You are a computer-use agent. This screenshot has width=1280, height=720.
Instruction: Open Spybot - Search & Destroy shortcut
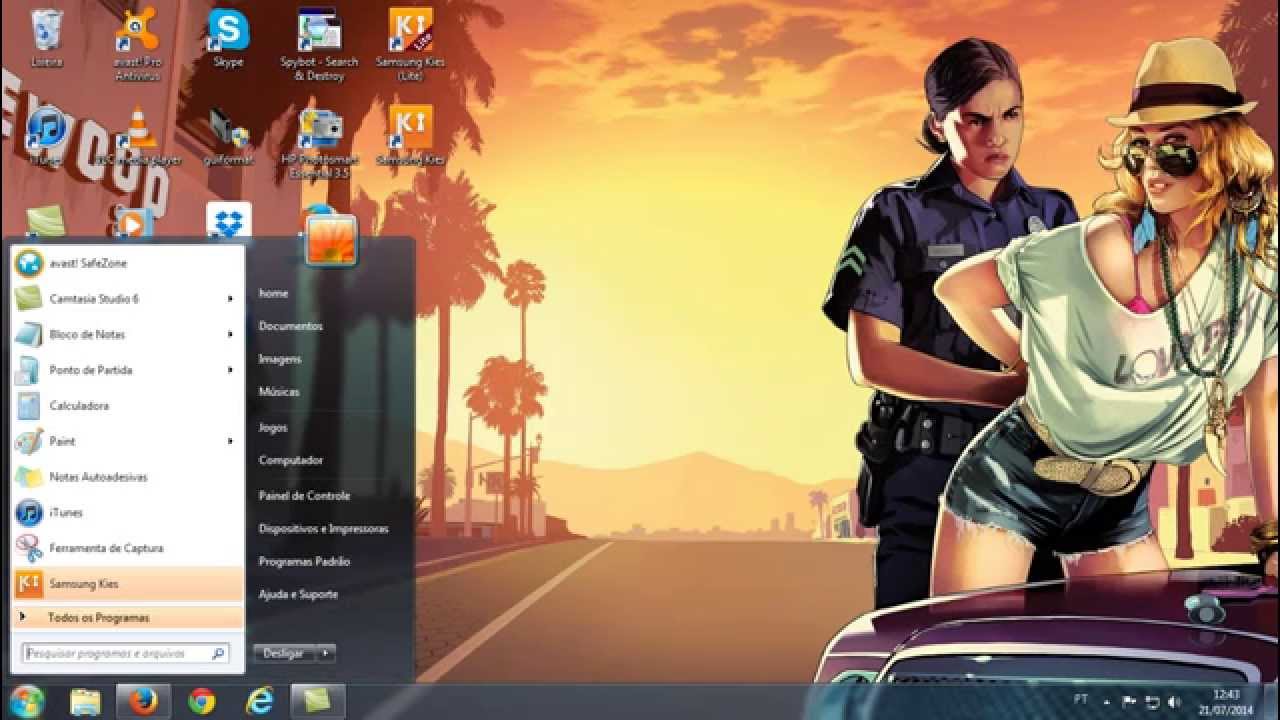tap(319, 44)
